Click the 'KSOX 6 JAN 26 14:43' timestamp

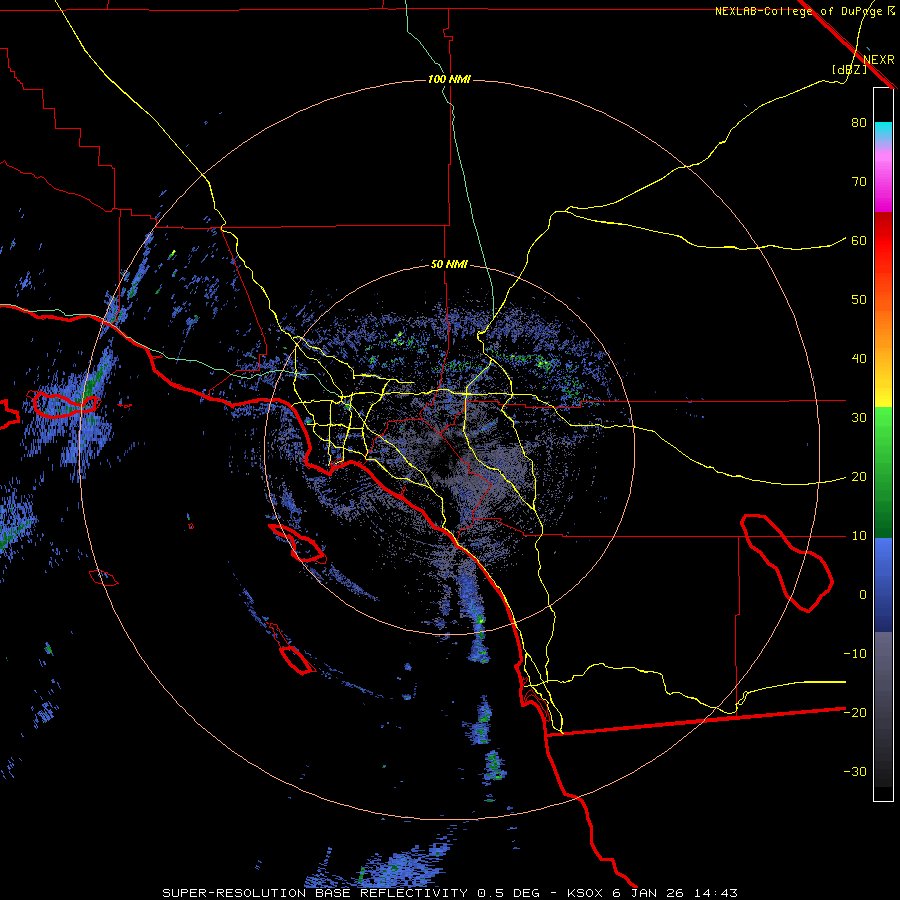coord(652,893)
